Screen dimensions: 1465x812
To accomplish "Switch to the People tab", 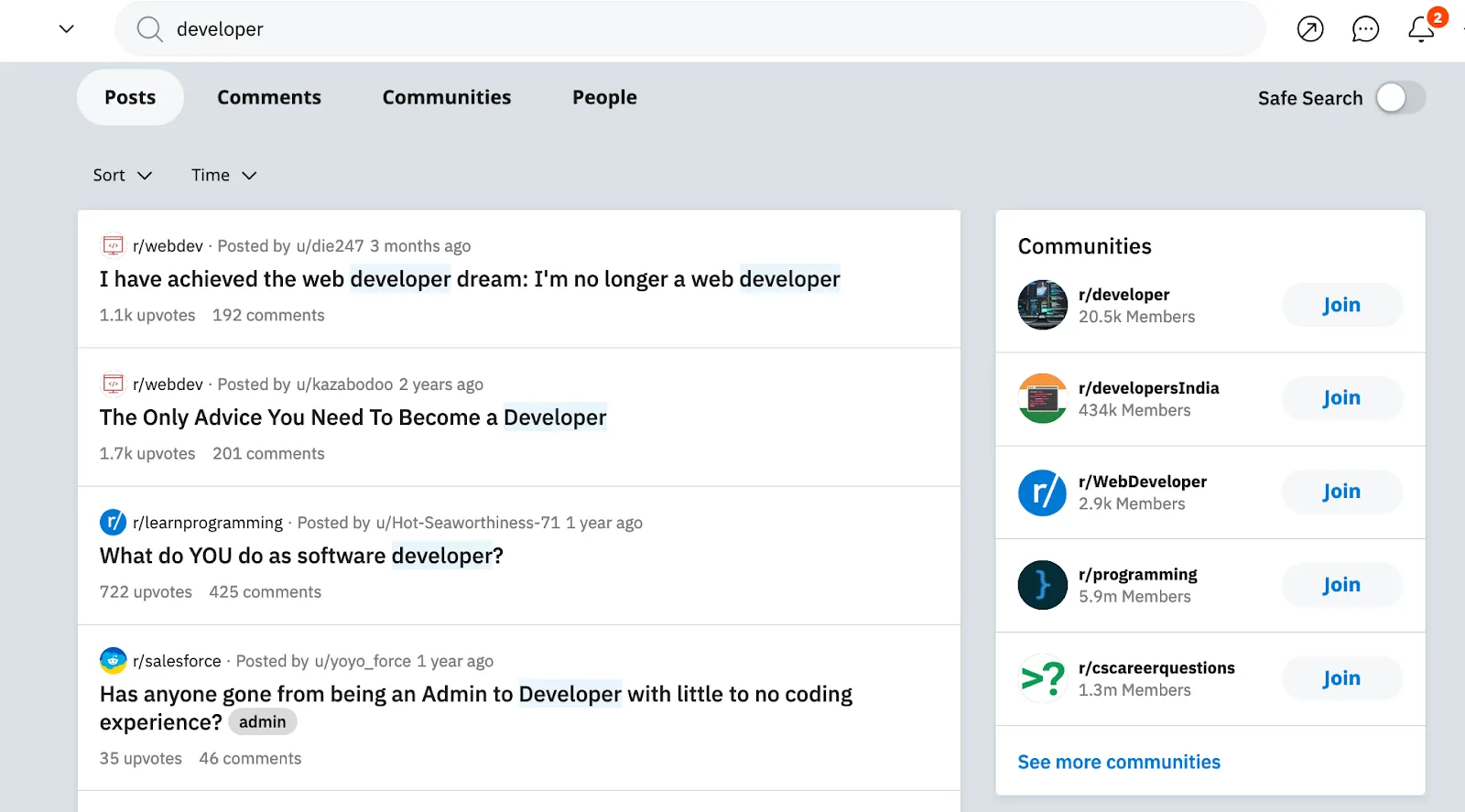I will tap(604, 97).
